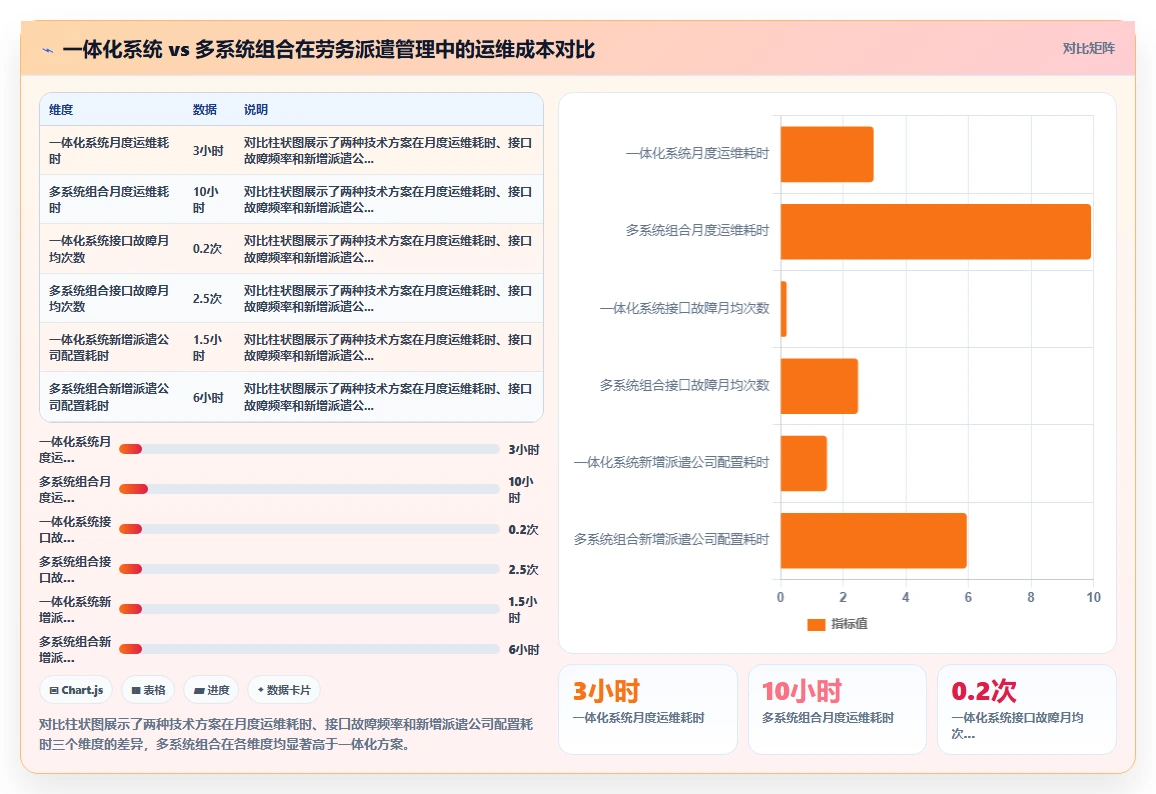Screen dimensions: 1156x794
Task: Click the chart axis label 一体化系统新增派遣公司配置耗时
Action: click(x=672, y=462)
